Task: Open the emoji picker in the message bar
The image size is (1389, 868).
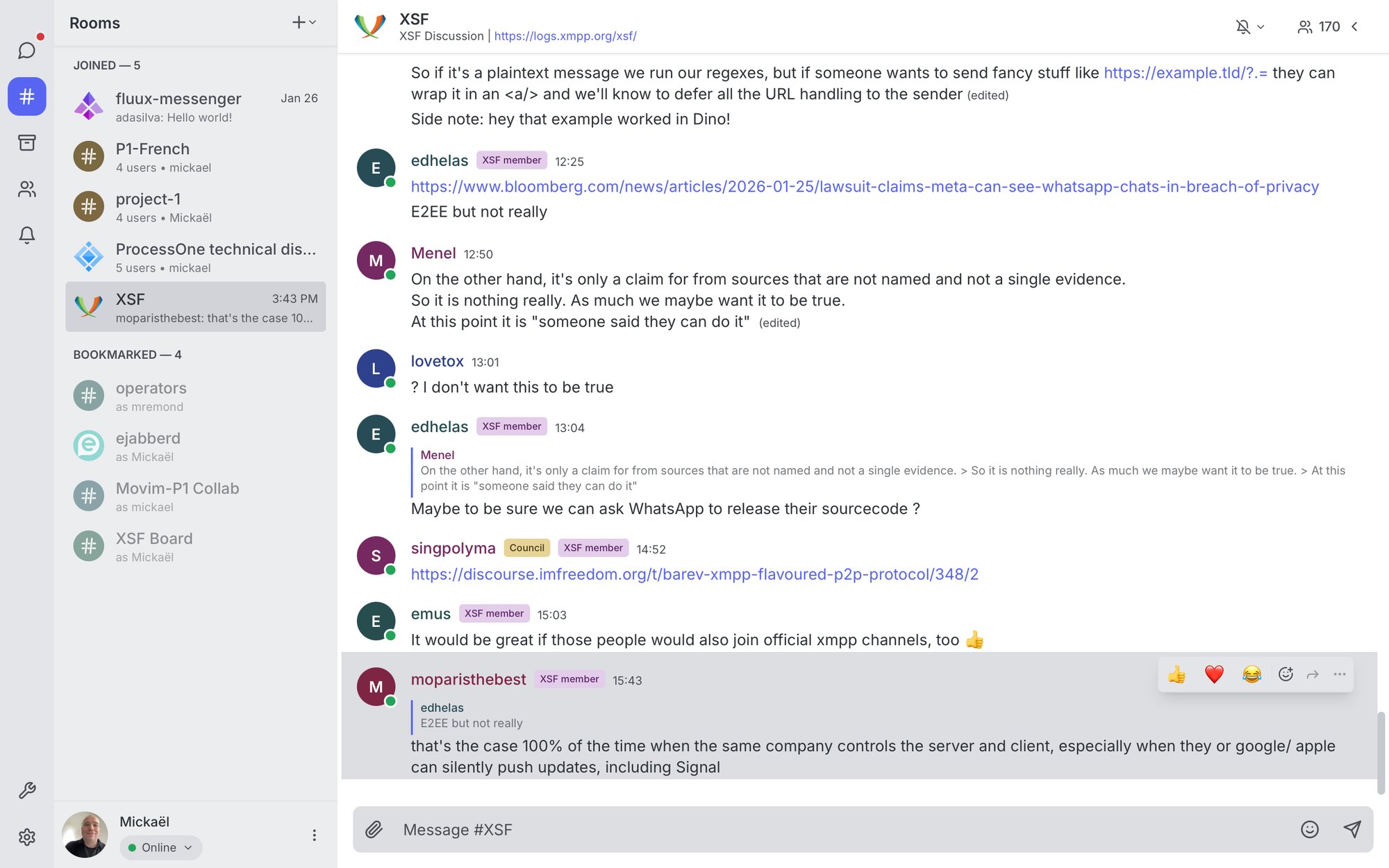Action: [1308, 829]
